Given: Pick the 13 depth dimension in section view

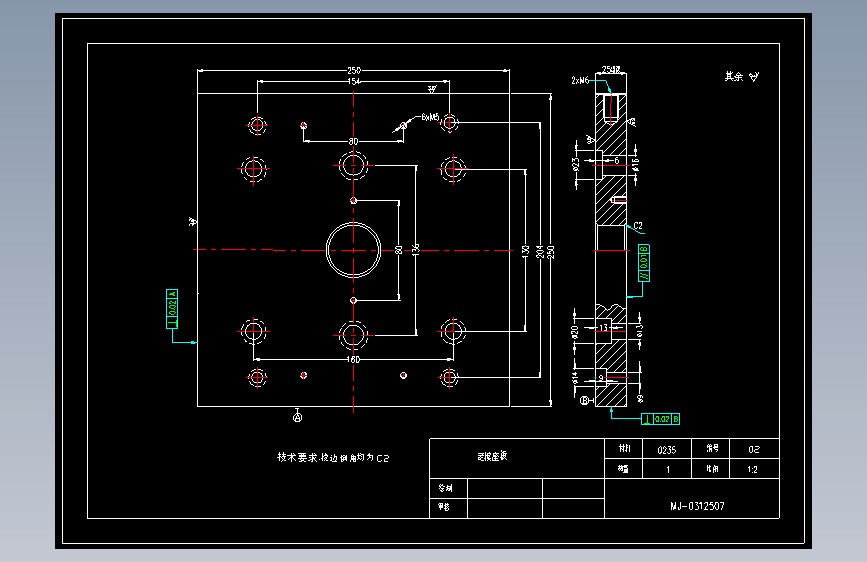Looking at the screenshot, I should [603, 327].
